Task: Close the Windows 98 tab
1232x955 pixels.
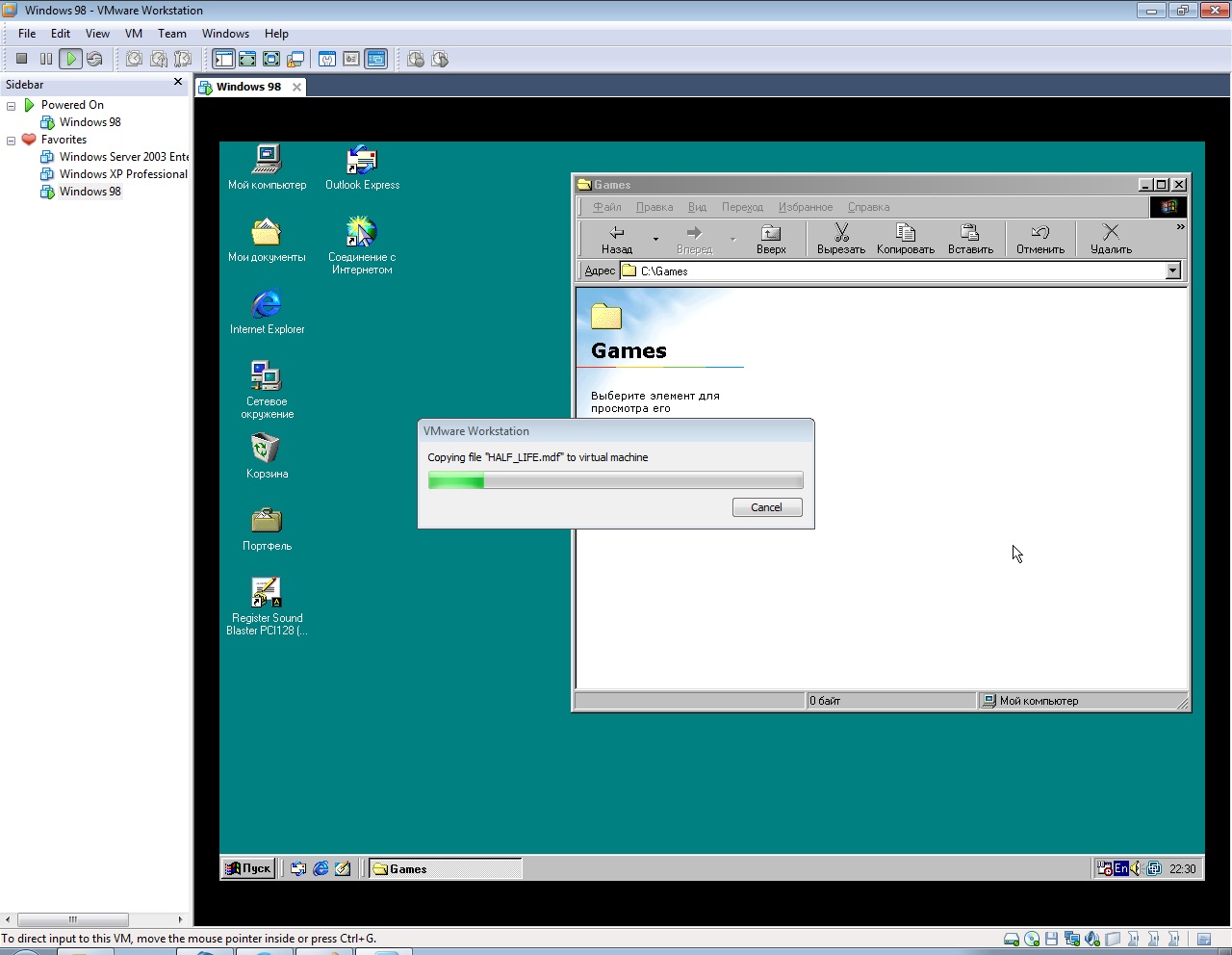Action: point(296,87)
